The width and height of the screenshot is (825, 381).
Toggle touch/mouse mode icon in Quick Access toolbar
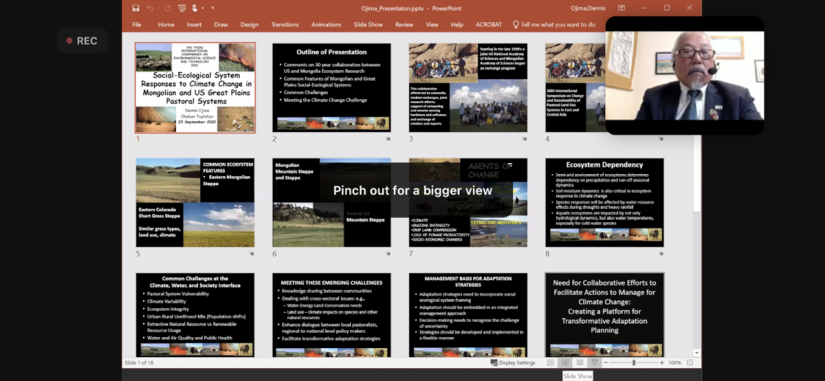(195, 8)
